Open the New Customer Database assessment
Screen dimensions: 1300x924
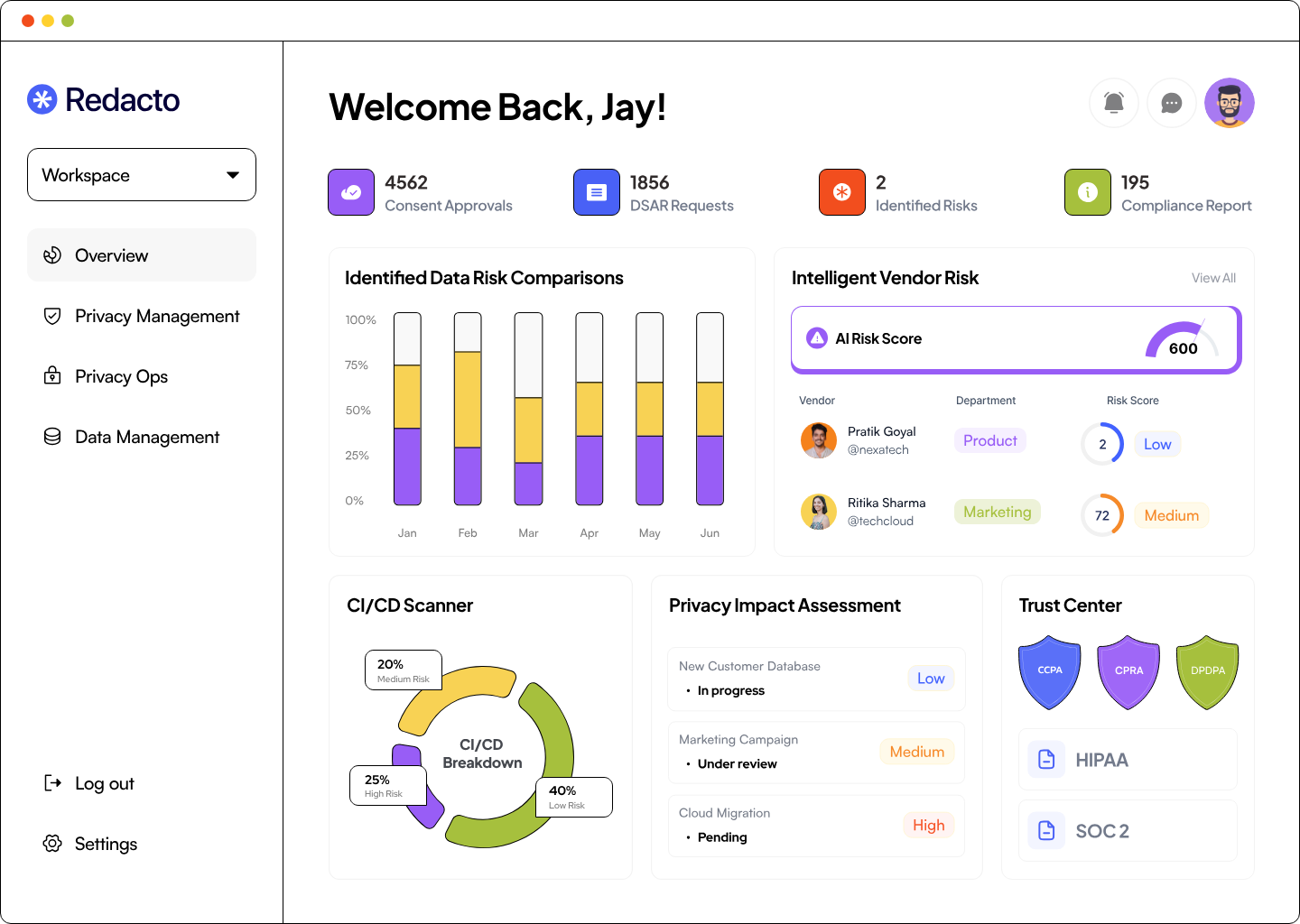[817, 679]
